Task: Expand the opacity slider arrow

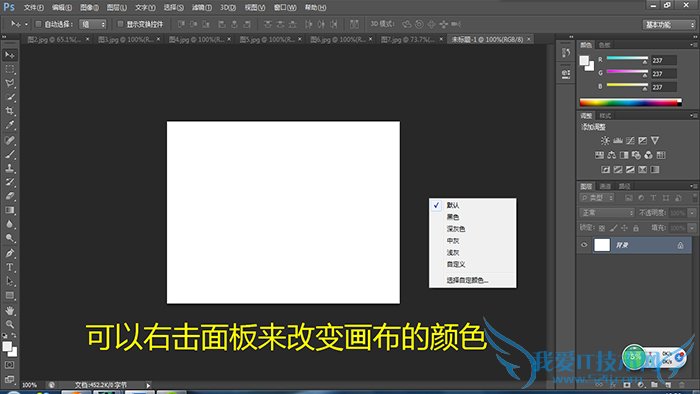Action: coord(692,213)
